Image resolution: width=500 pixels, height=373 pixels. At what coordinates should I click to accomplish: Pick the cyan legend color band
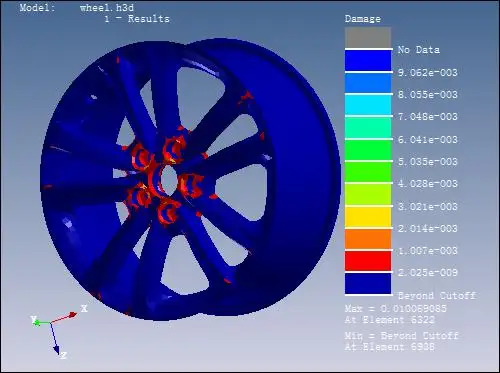tap(368, 105)
